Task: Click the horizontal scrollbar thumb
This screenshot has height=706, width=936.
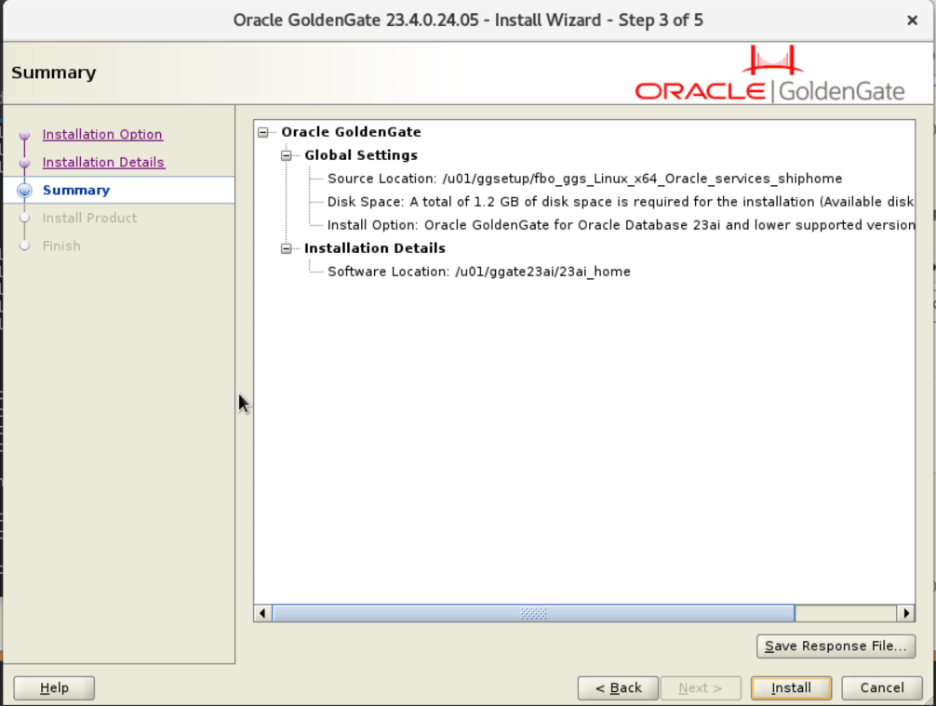Action: coord(534,613)
